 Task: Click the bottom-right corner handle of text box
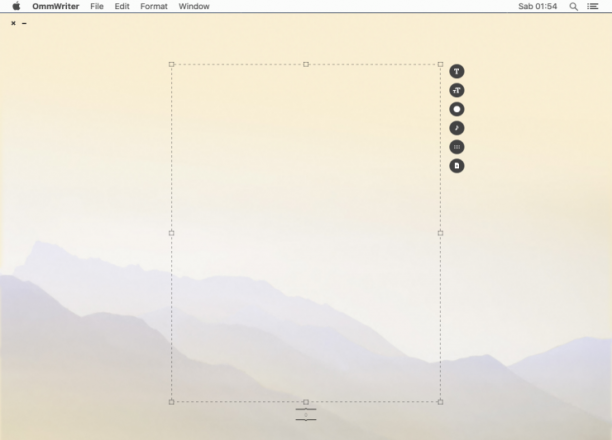click(x=440, y=402)
